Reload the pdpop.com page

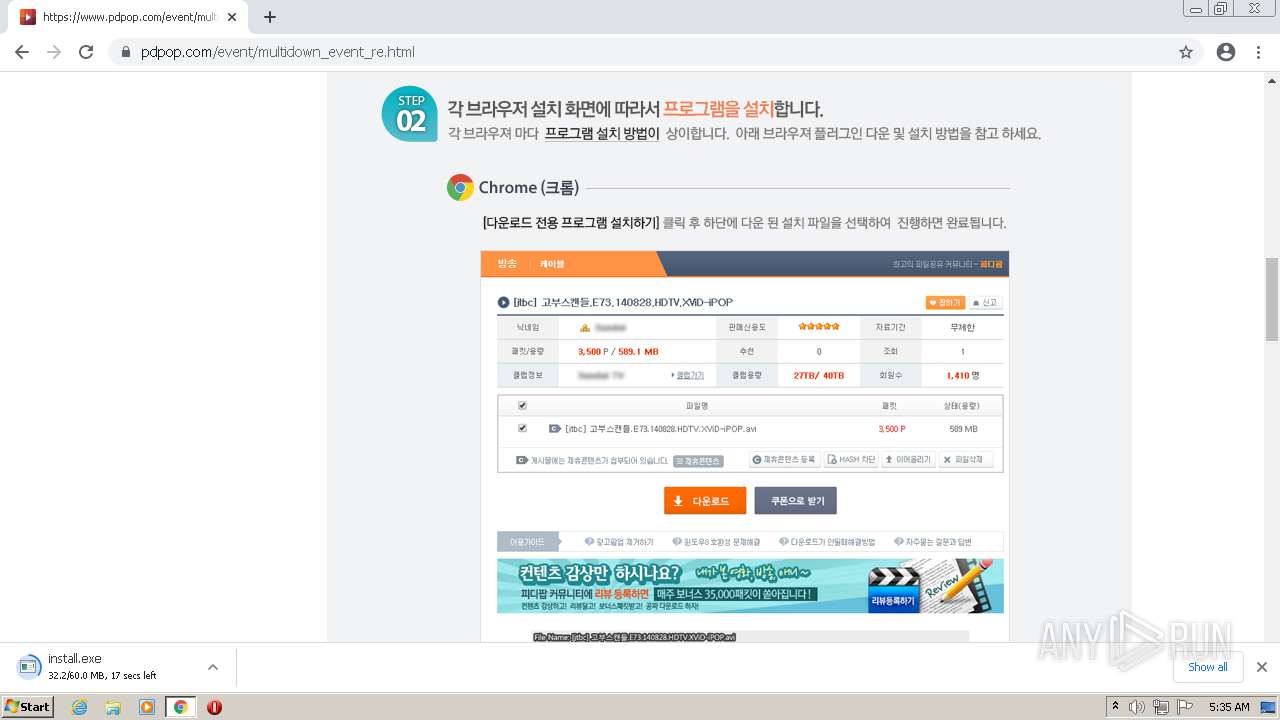(x=86, y=52)
